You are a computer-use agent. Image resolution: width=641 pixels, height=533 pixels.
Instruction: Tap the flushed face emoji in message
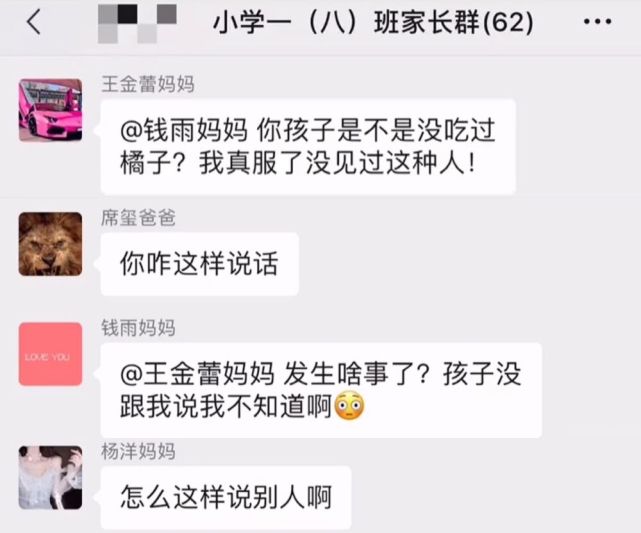pos(350,406)
